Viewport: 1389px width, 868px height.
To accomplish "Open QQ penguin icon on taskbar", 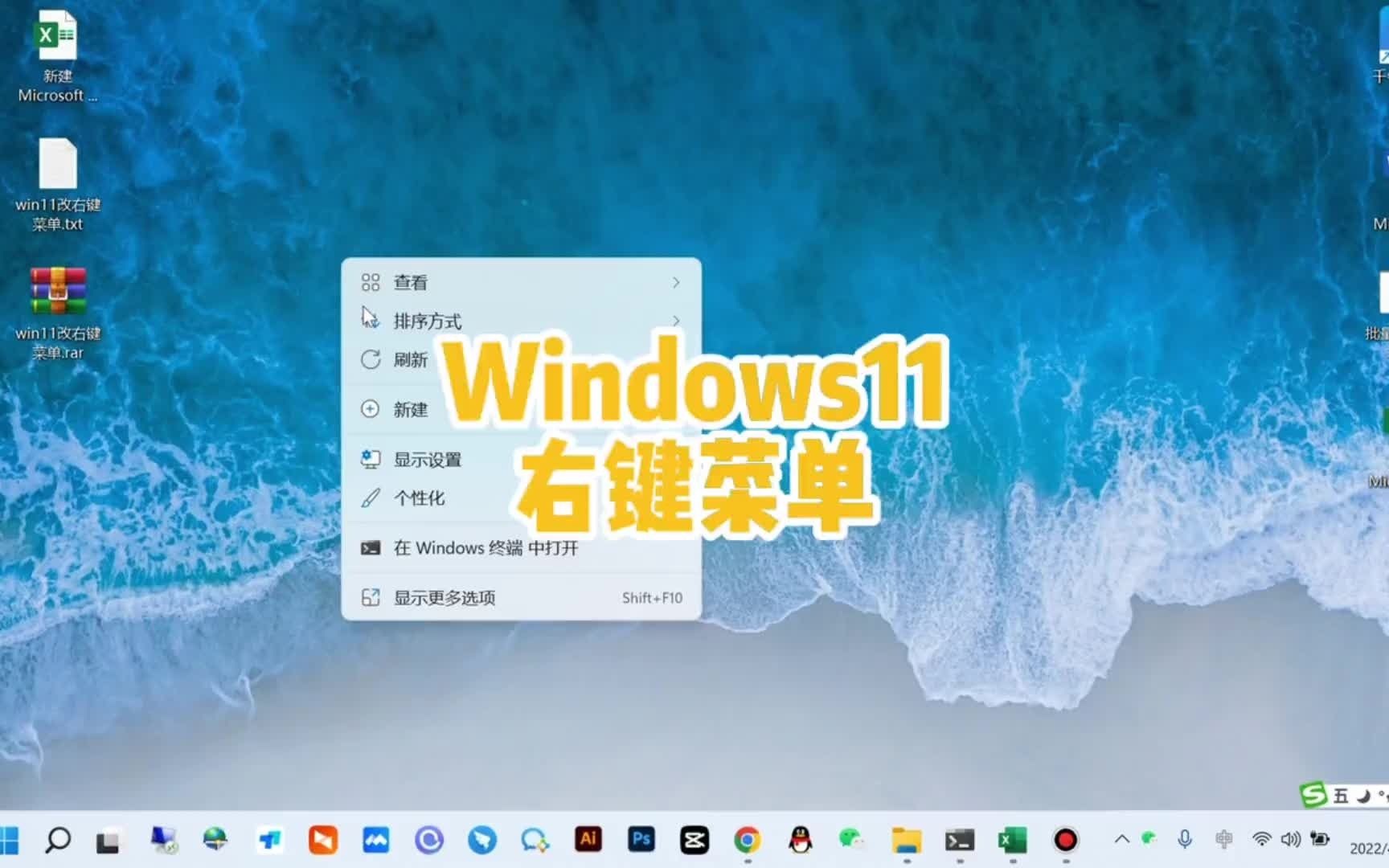I will coord(800,841).
